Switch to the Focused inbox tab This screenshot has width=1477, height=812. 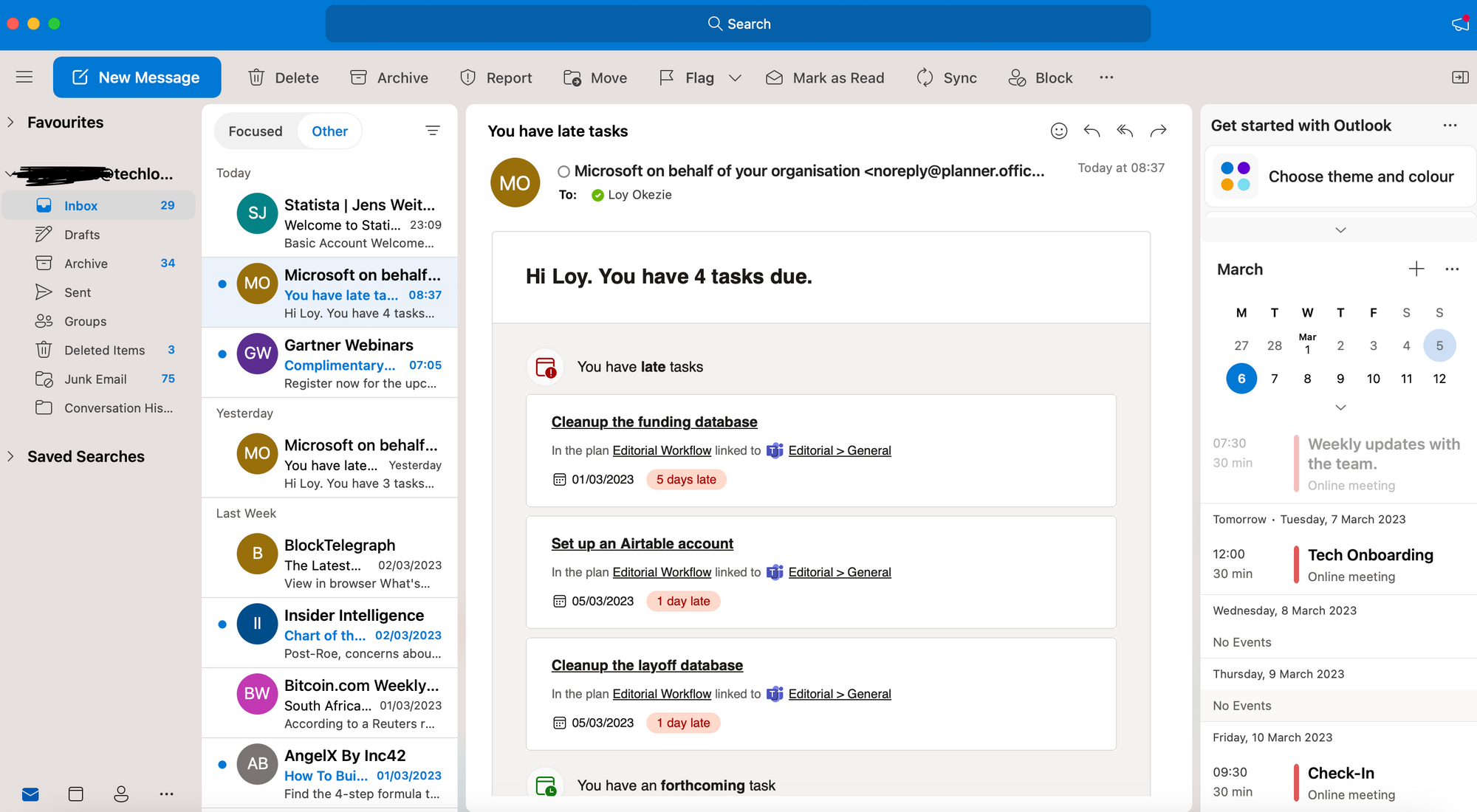click(256, 131)
